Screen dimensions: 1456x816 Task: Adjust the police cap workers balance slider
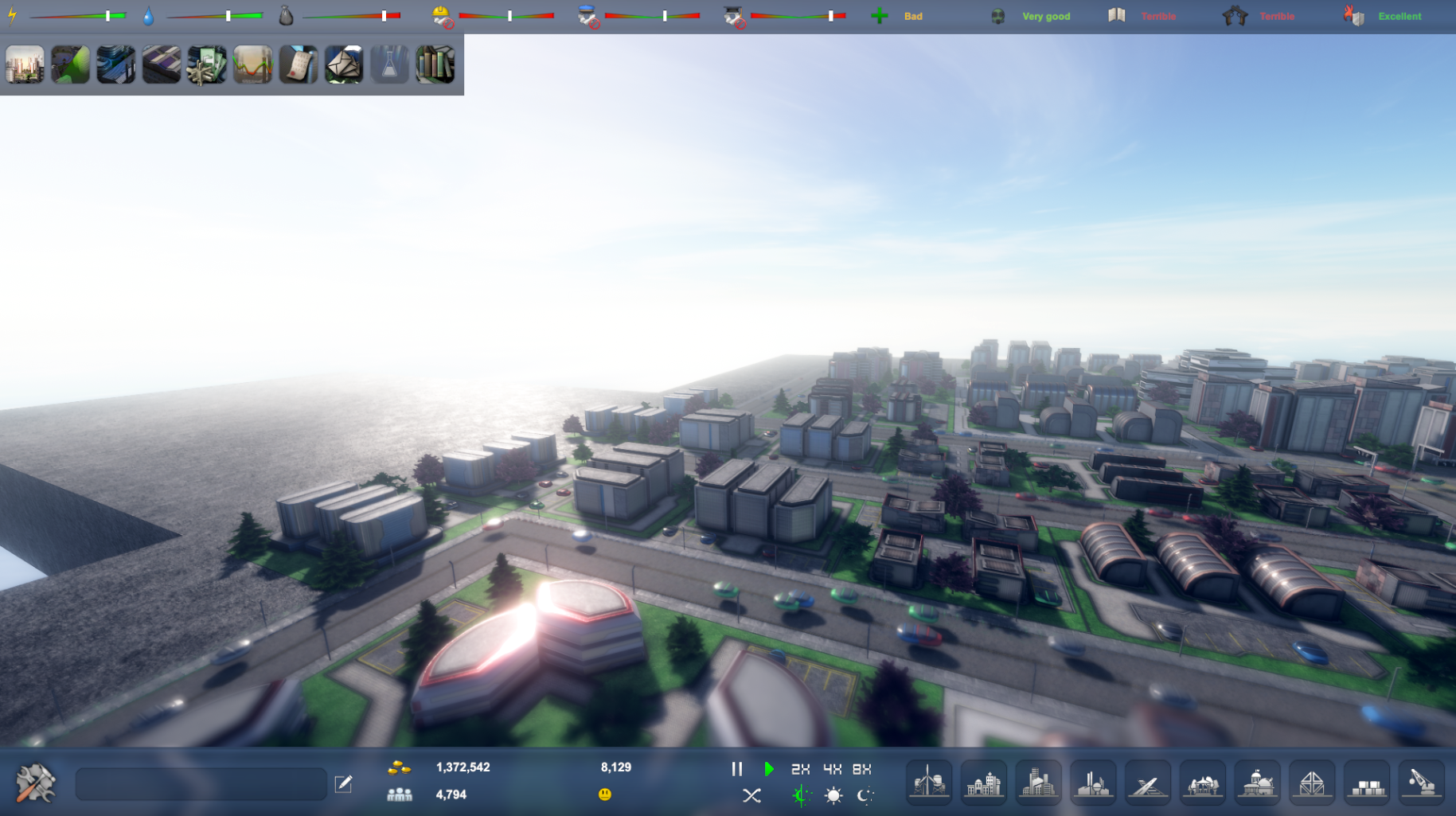[653, 16]
